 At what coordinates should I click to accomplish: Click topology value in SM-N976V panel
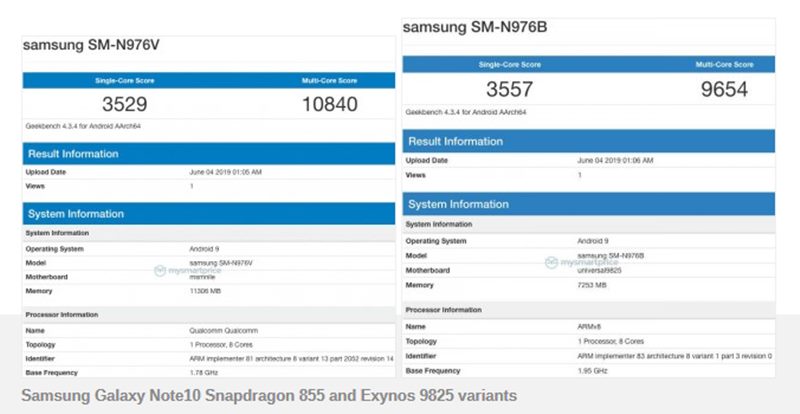point(220,345)
